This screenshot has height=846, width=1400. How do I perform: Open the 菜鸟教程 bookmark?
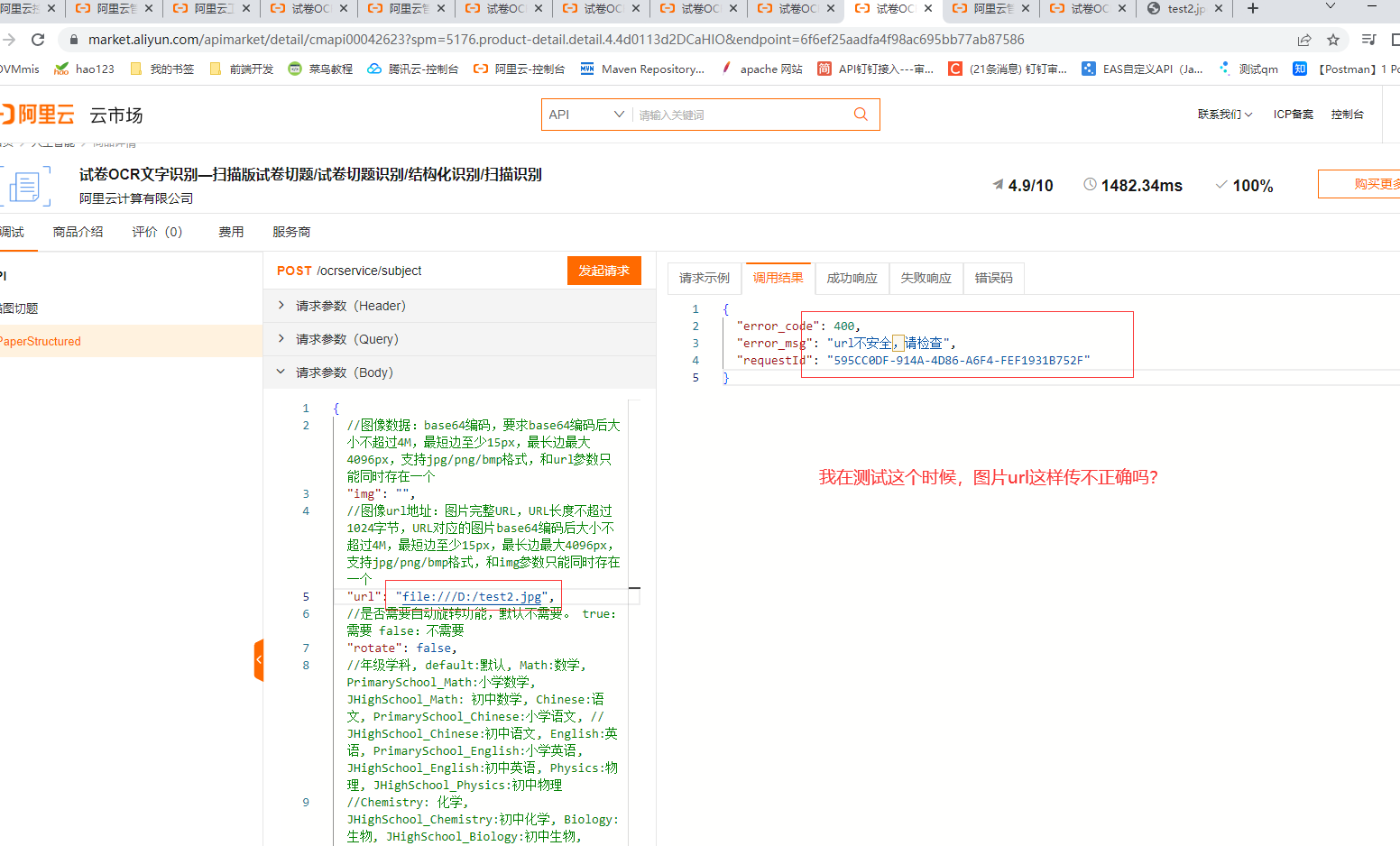(x=320, y=69)
